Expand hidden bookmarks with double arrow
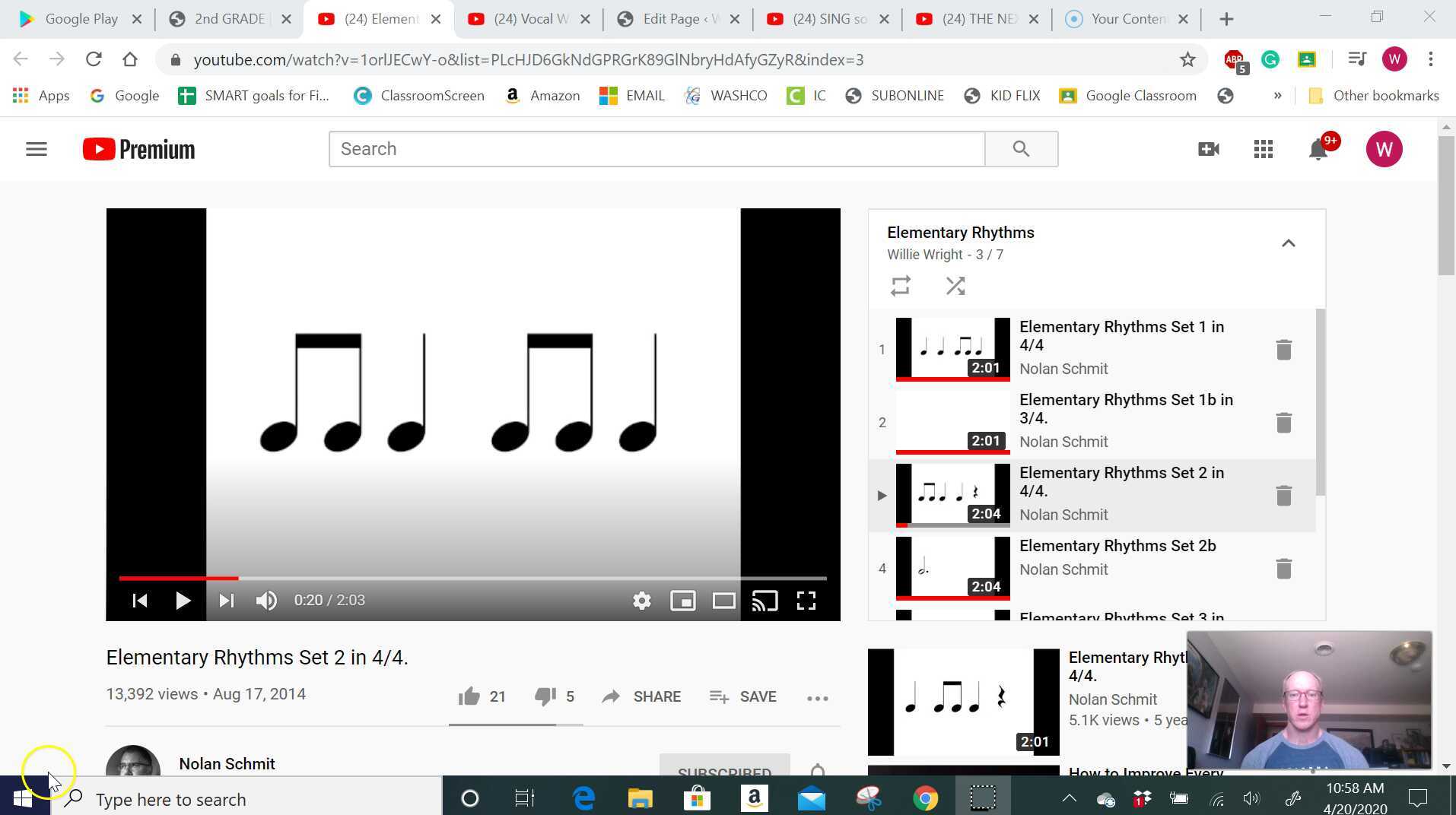Image resolution: width=1456 pixels, height=815 pixels. [1279, 95]
